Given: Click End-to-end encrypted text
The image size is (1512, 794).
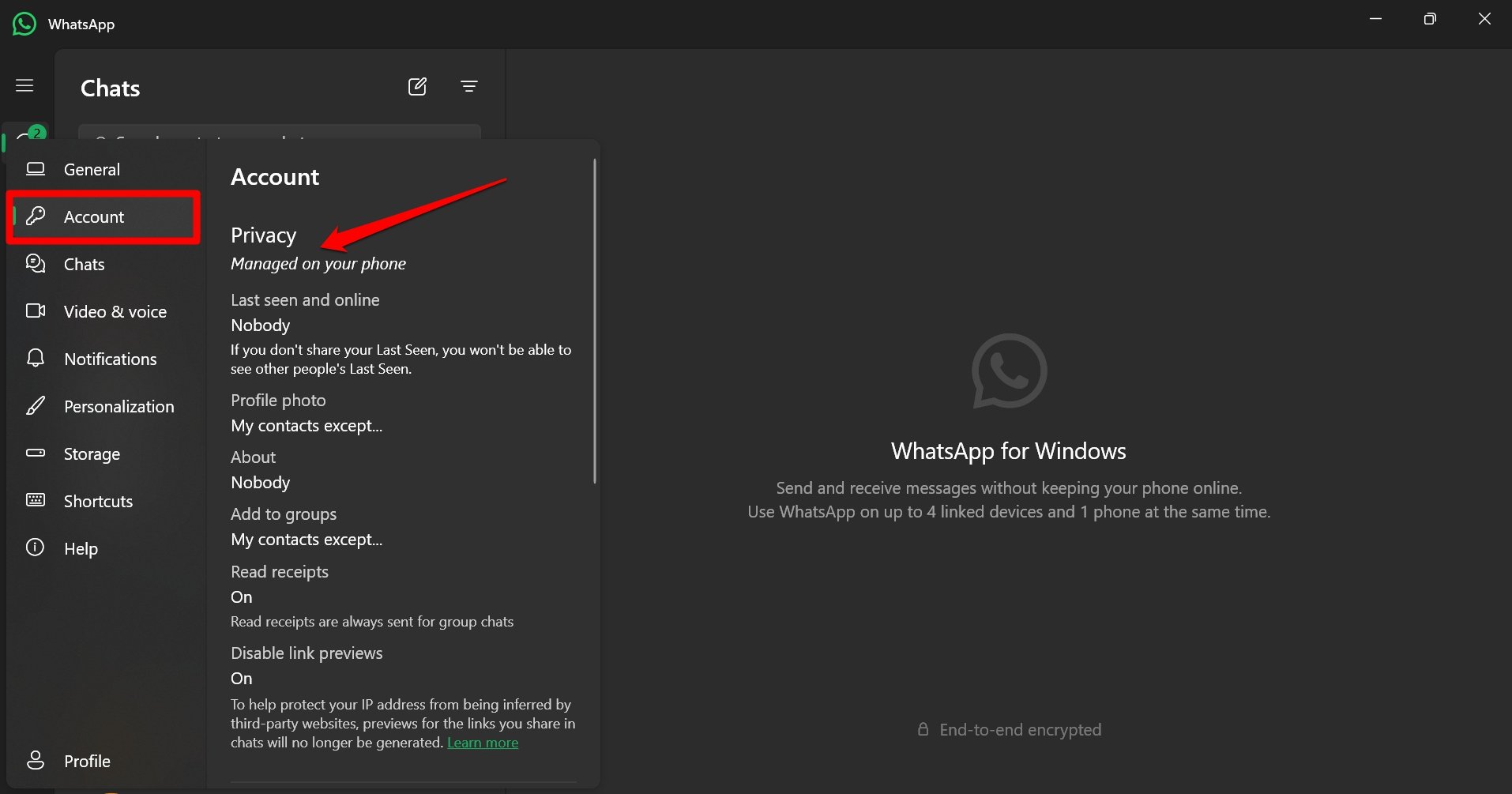Looking at the screenshot, I should [1020, 730].
